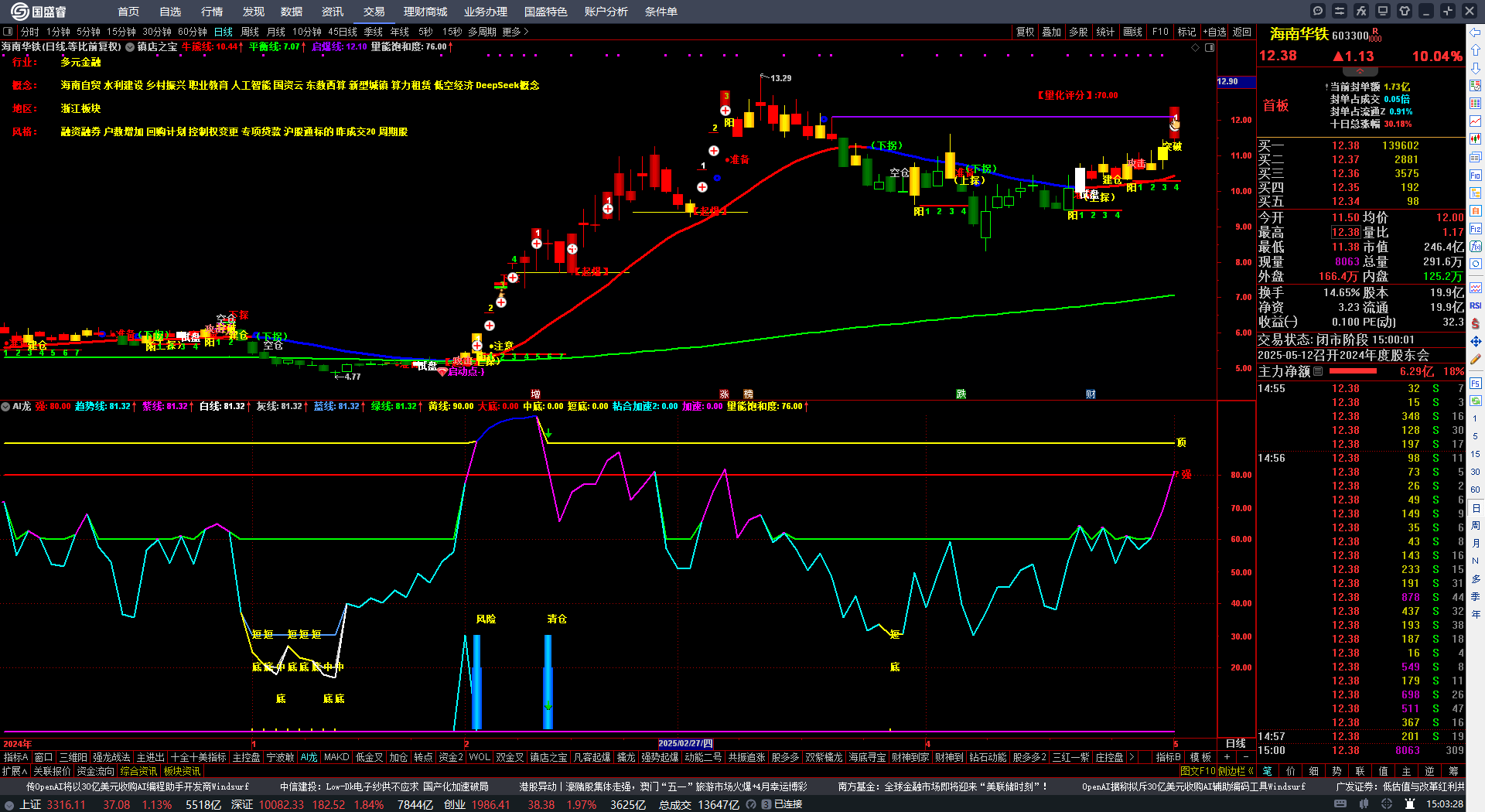Click the back arrow in right sidebar

(1476, 32)
